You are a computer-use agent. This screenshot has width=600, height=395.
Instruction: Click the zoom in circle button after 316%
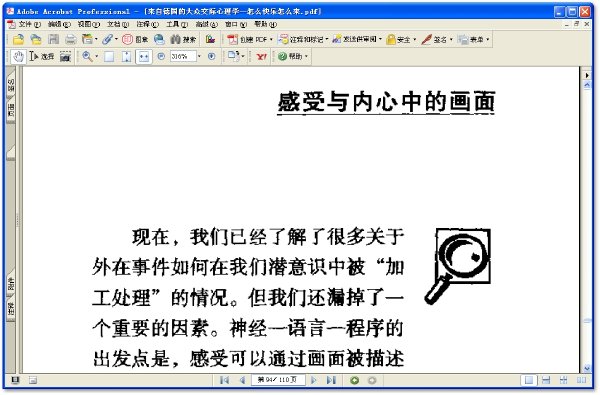(x=212, y=56)
